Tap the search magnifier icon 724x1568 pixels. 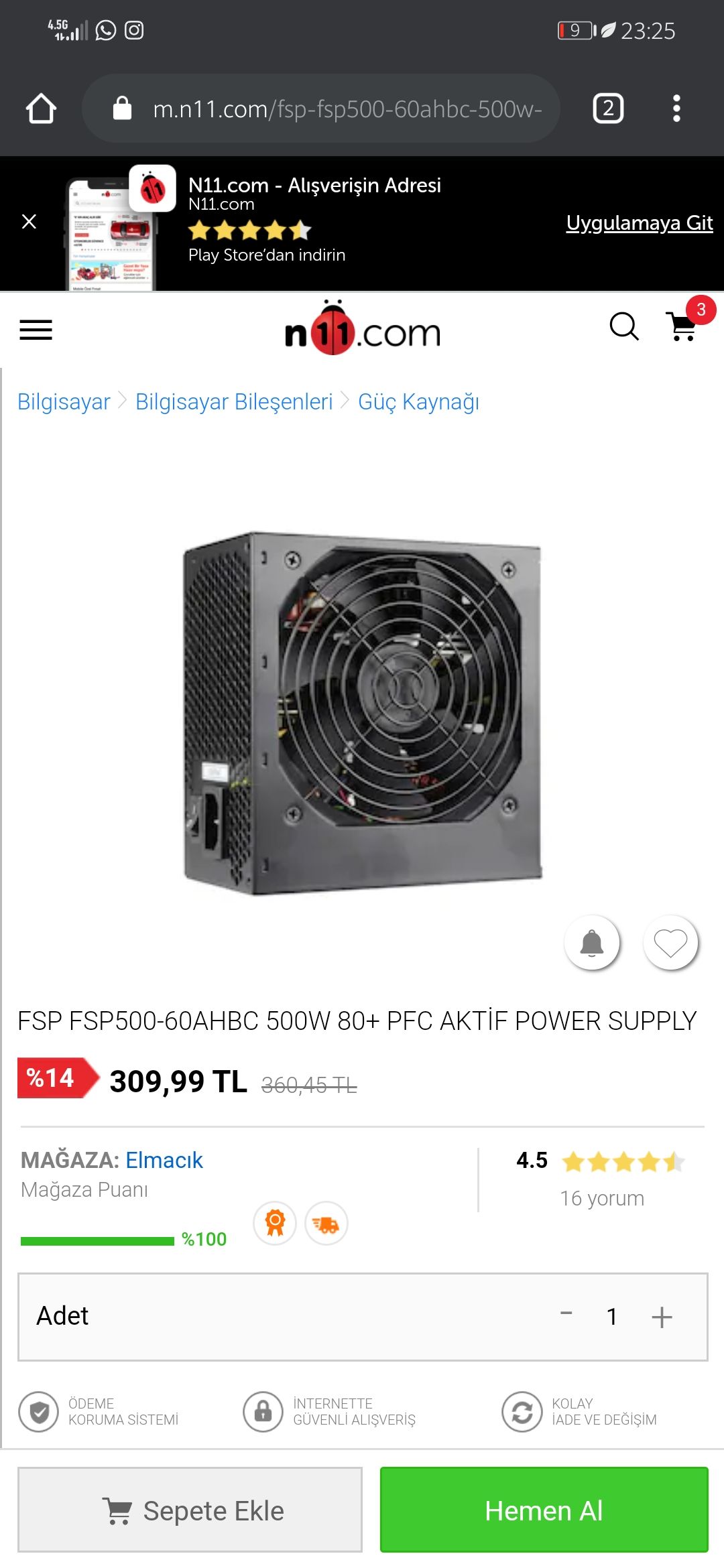(x=623, y=326)
